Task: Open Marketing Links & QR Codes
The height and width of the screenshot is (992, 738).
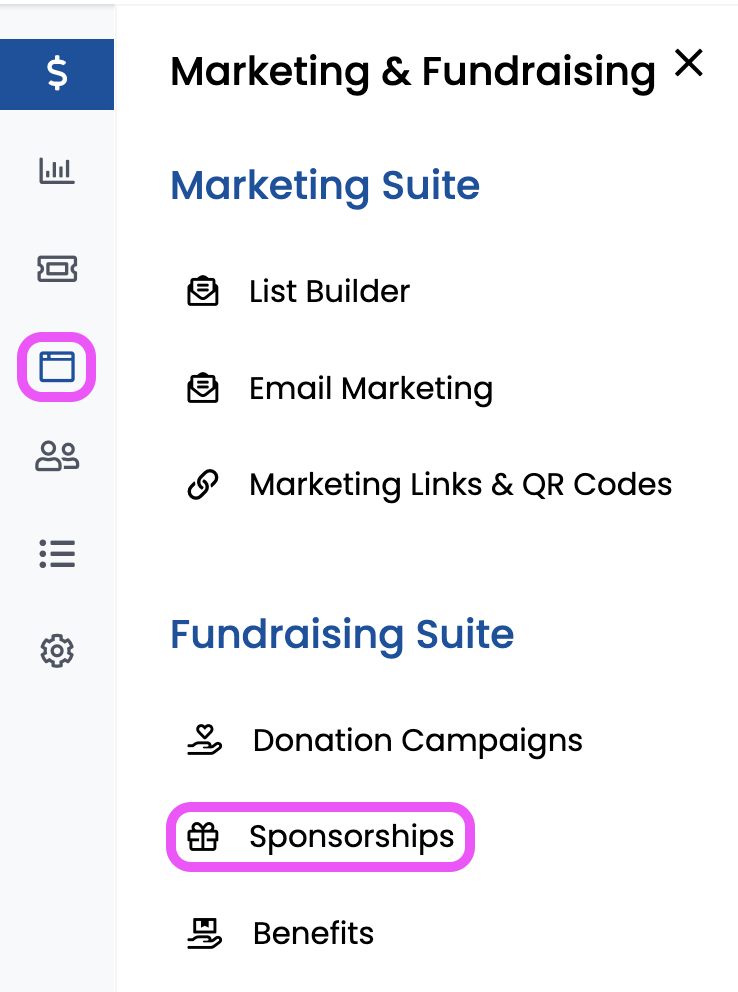Action: tap(460, 485)
